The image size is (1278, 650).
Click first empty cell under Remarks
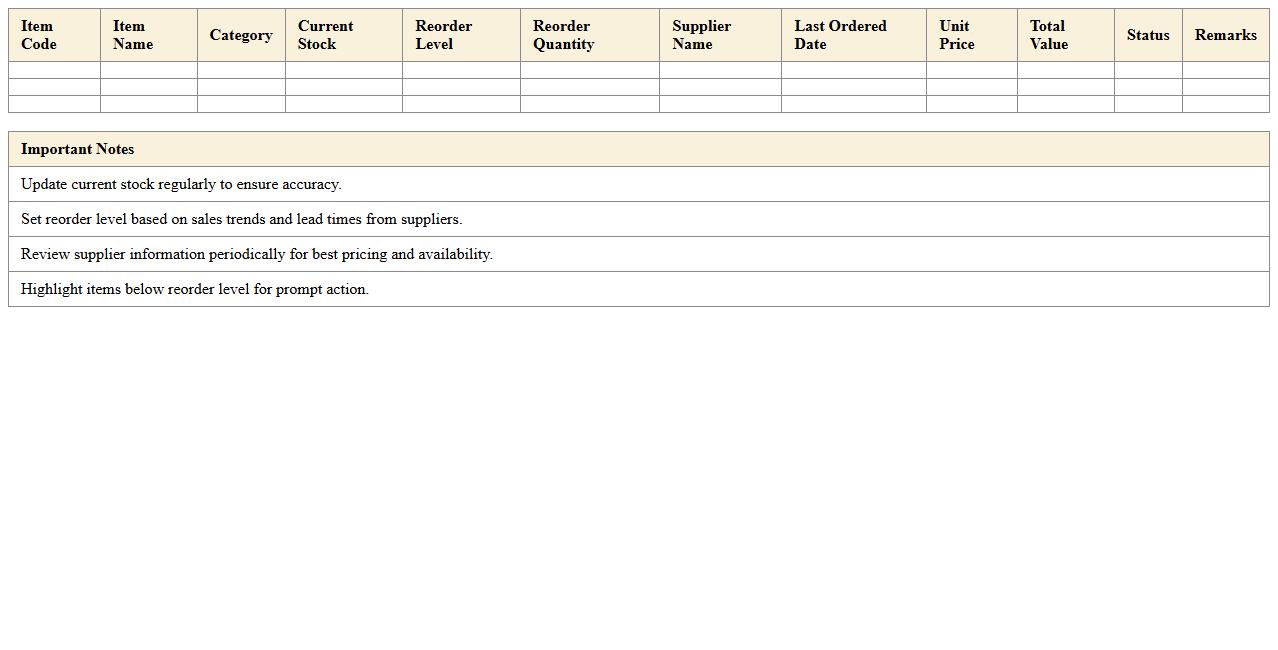tap(1225, 70)
